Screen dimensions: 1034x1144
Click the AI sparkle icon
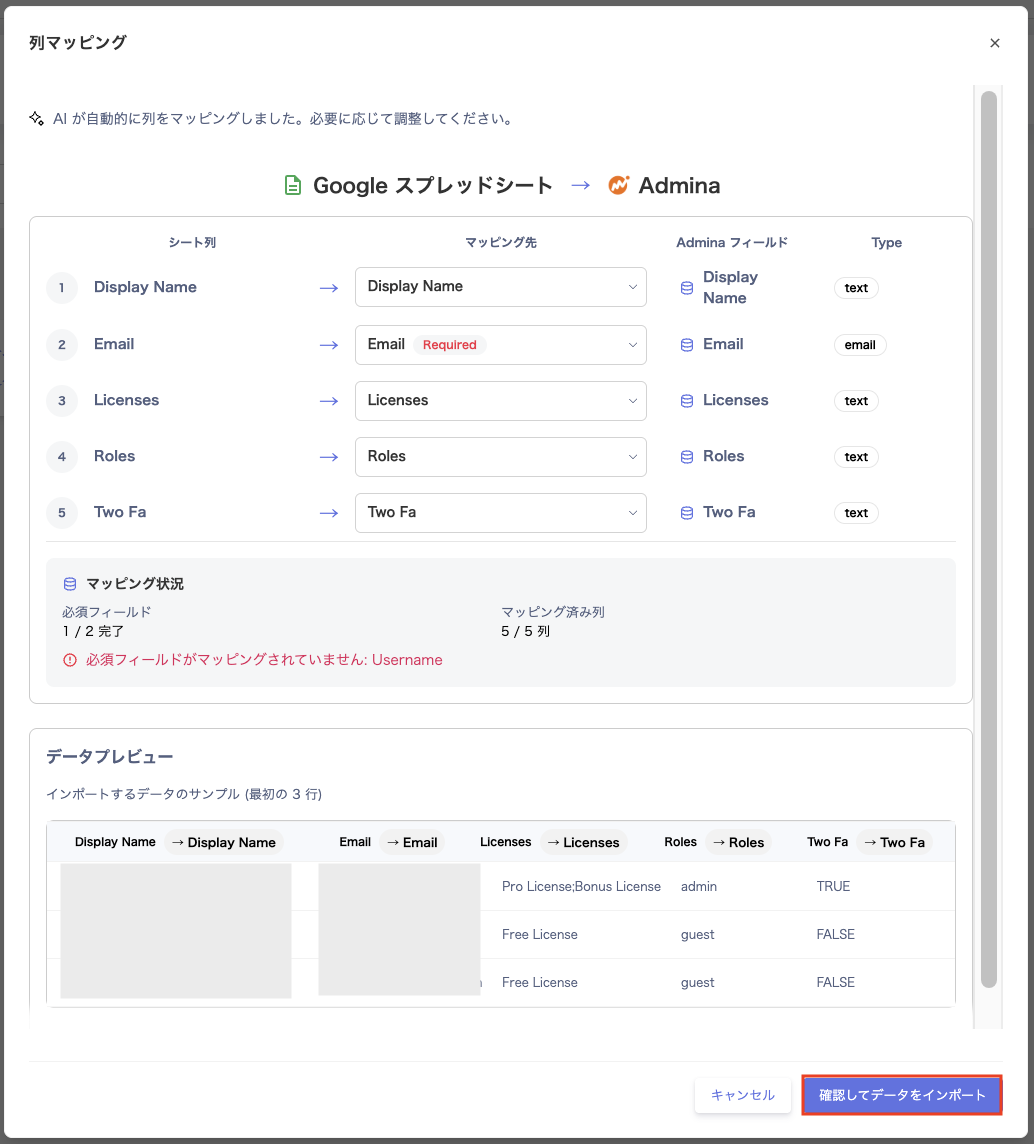(x=37, y=119)
